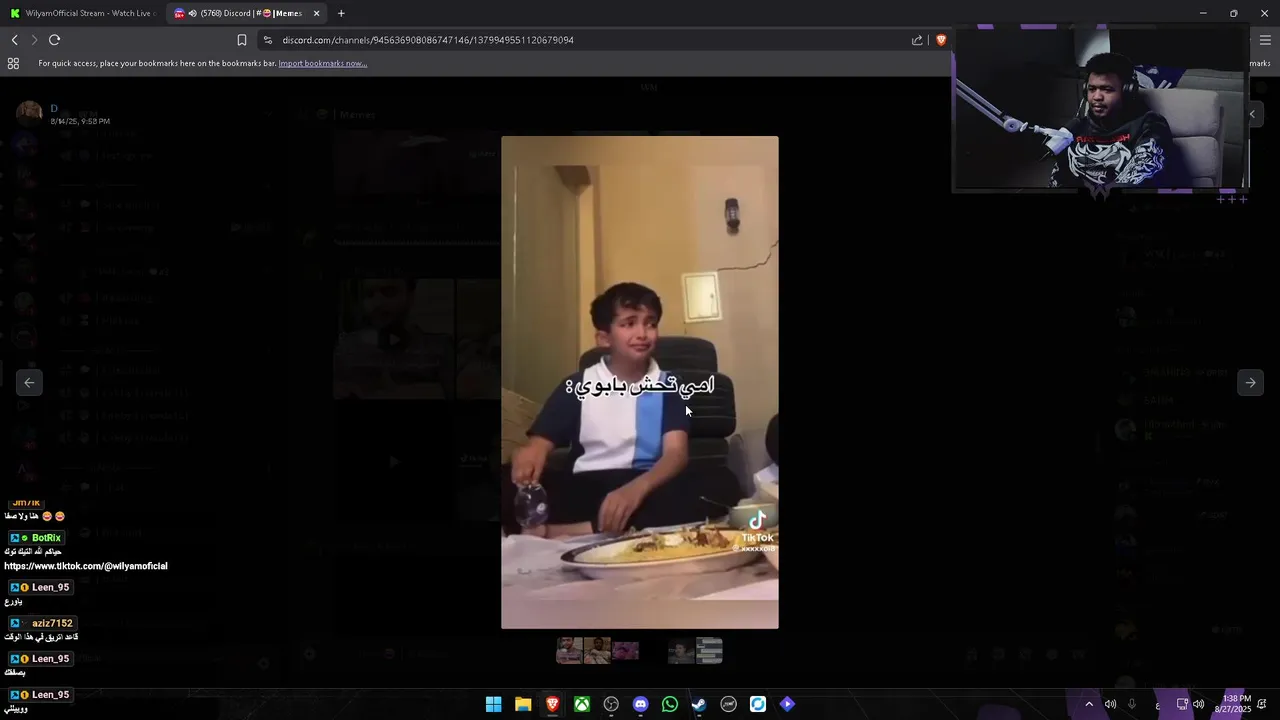
Task: Open the Import bookmarks now link
Action: click(x=322, y=63)
